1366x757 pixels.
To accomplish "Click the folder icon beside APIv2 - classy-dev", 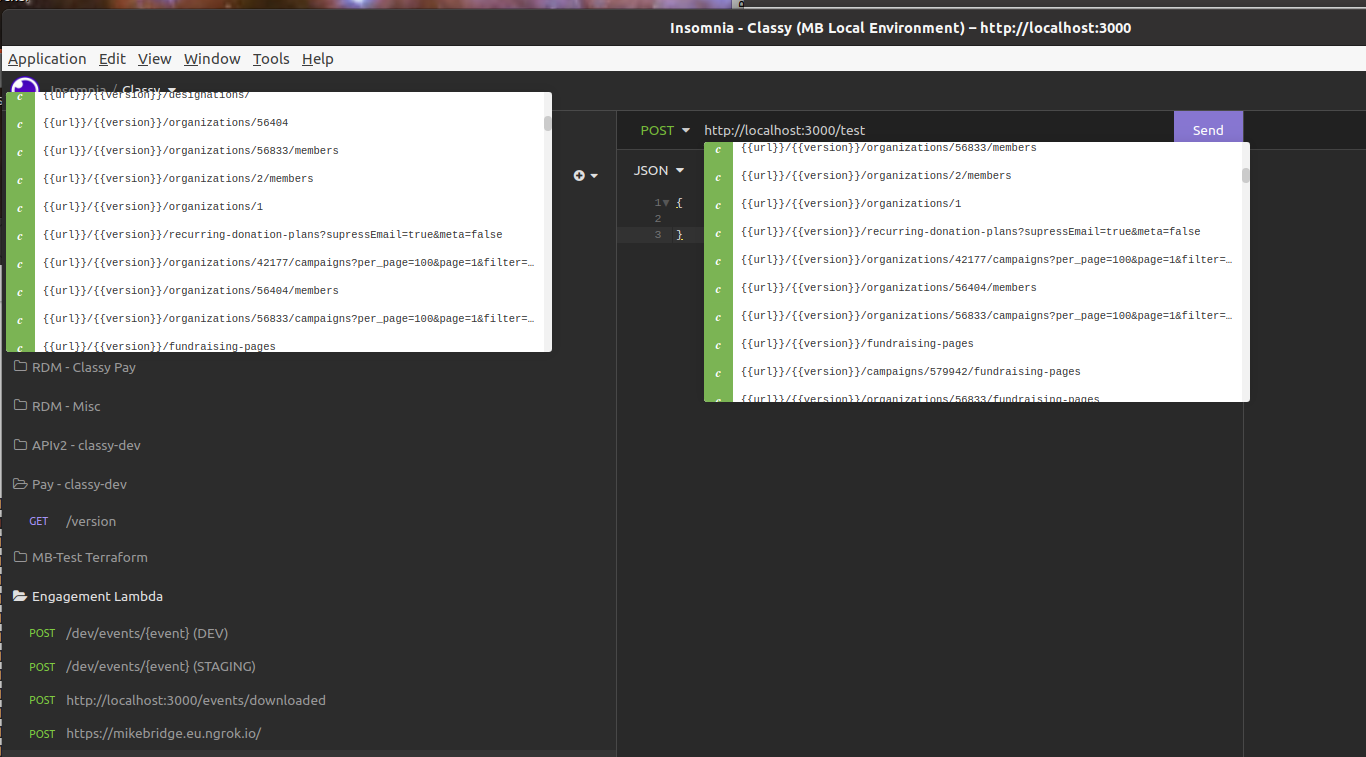I will 19,445.
